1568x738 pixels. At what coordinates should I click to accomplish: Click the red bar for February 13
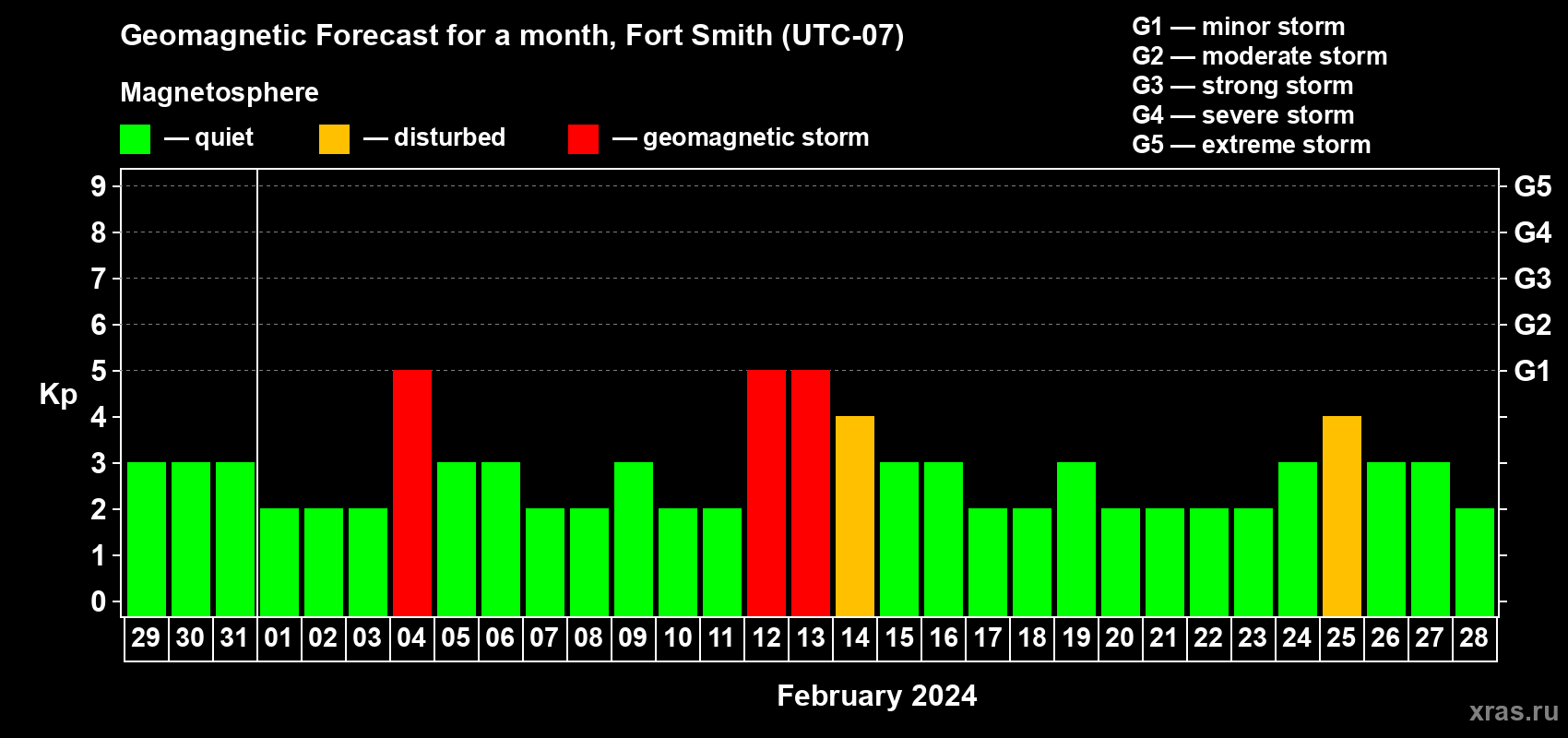tap(811, 493)
